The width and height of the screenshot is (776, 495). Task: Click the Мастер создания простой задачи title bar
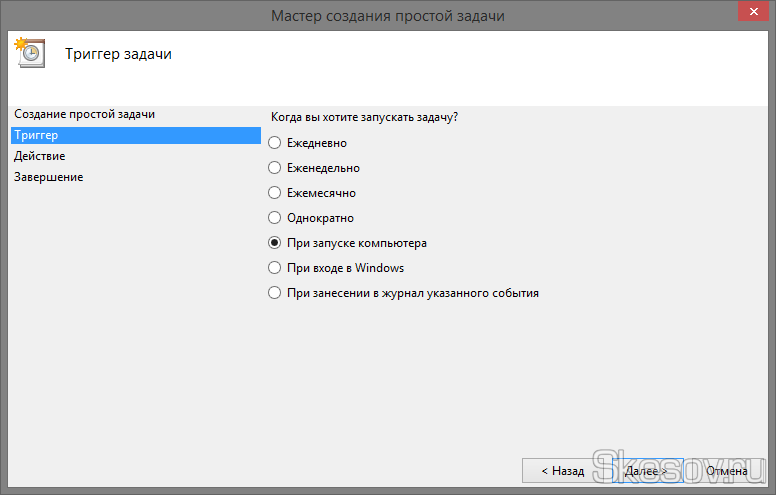click(x=388, y=16)
